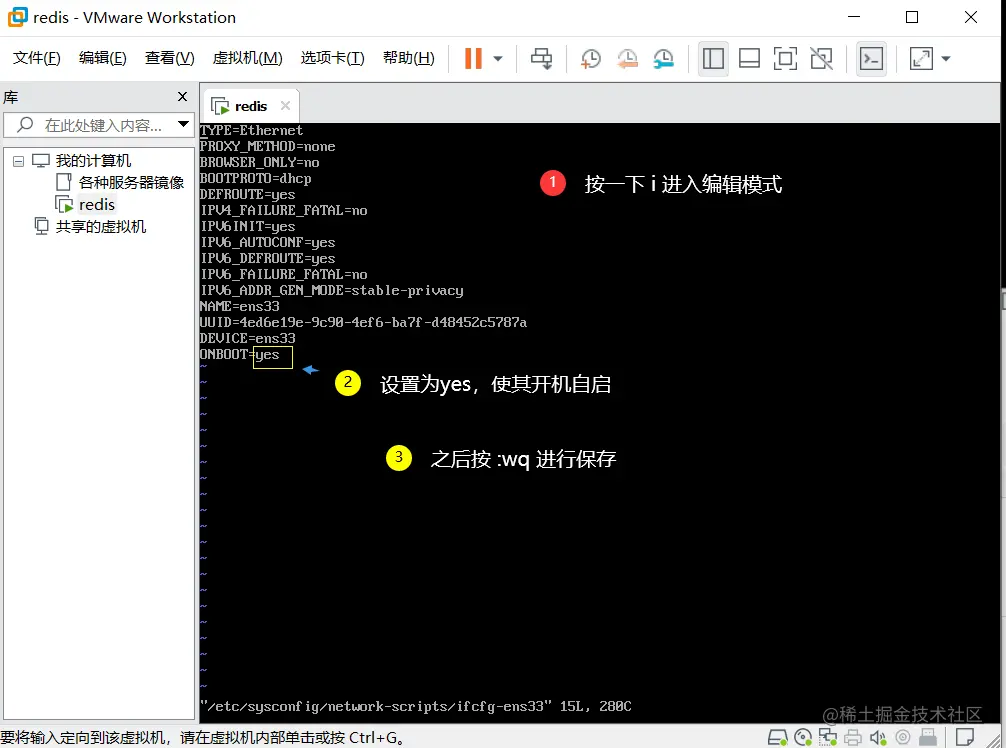
Task: Toggle the library panel visibility
Action: click(x=714, y=58)
